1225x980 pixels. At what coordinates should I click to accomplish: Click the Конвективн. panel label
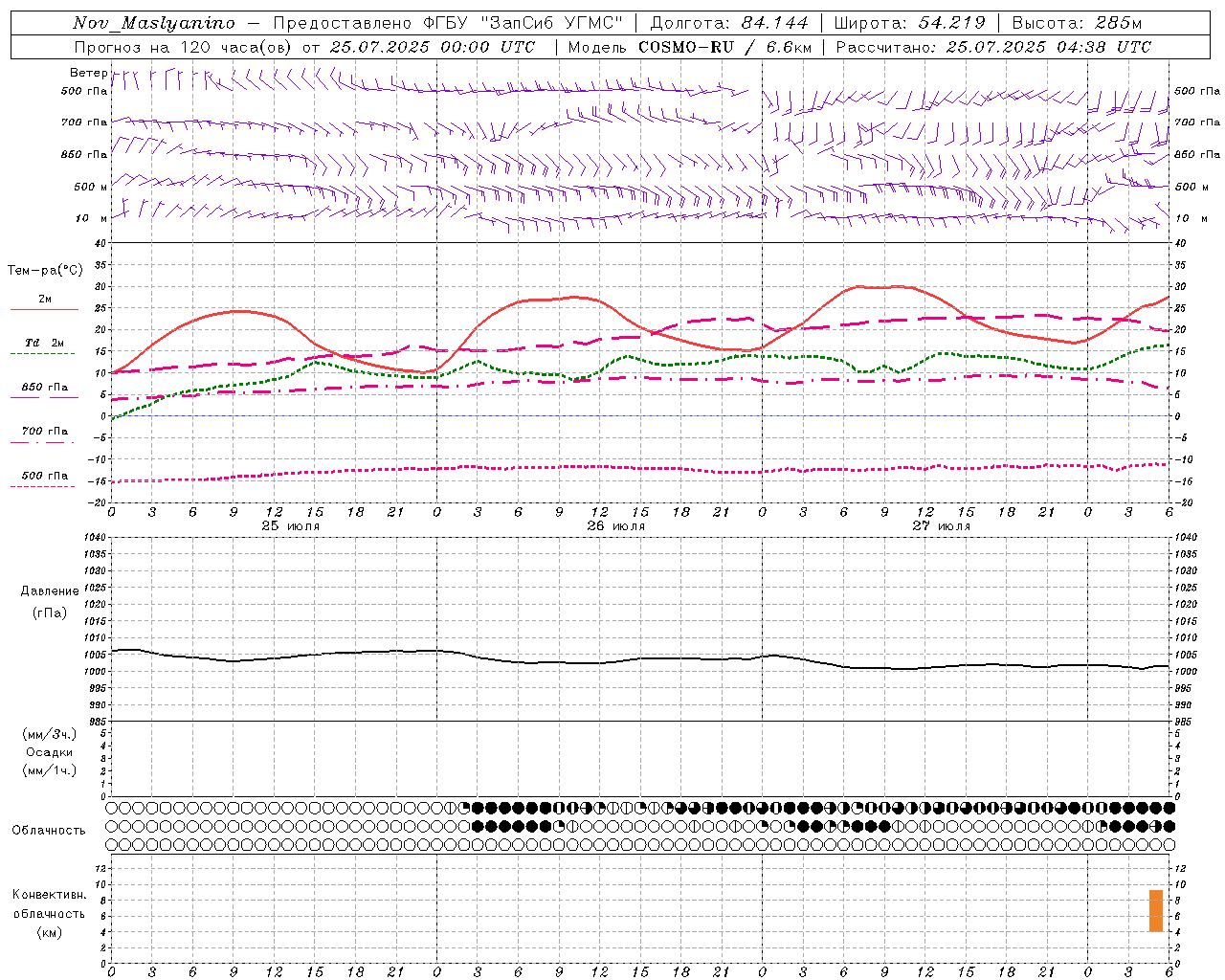coord(50,895)
